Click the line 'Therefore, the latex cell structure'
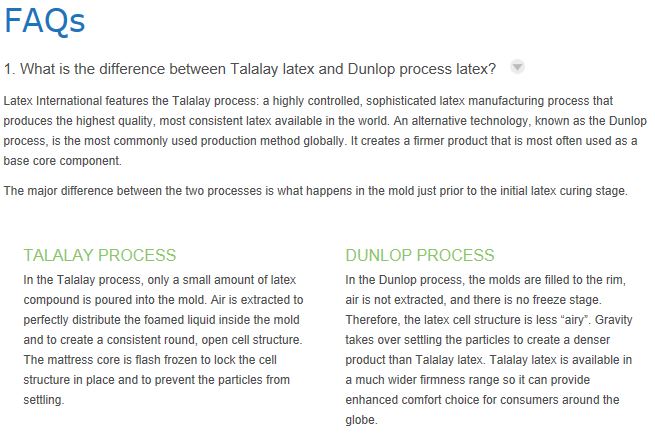Screen dimensions: 655x438 [489, 320]
